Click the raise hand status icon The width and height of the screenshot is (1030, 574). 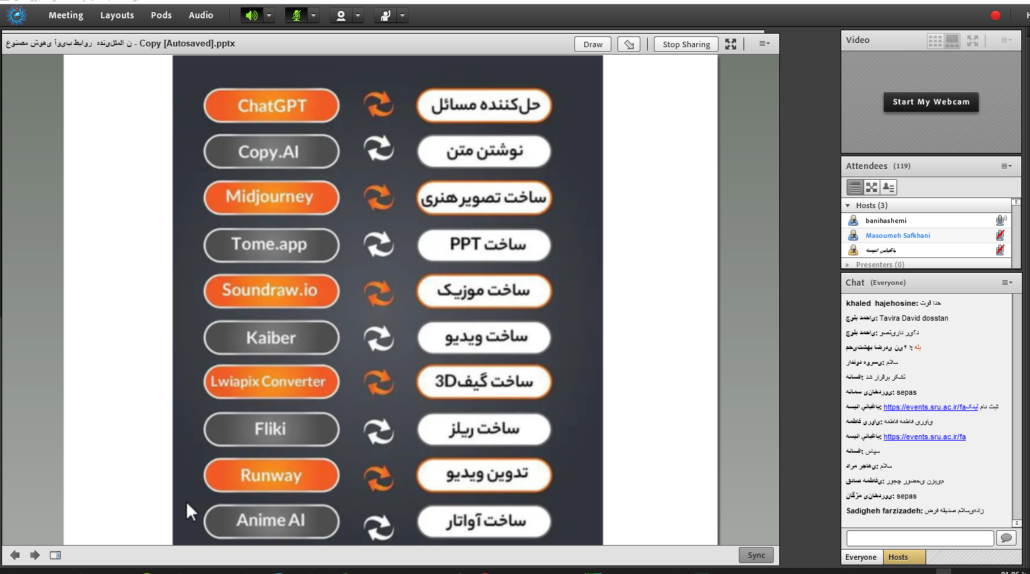tap(386, 15)
